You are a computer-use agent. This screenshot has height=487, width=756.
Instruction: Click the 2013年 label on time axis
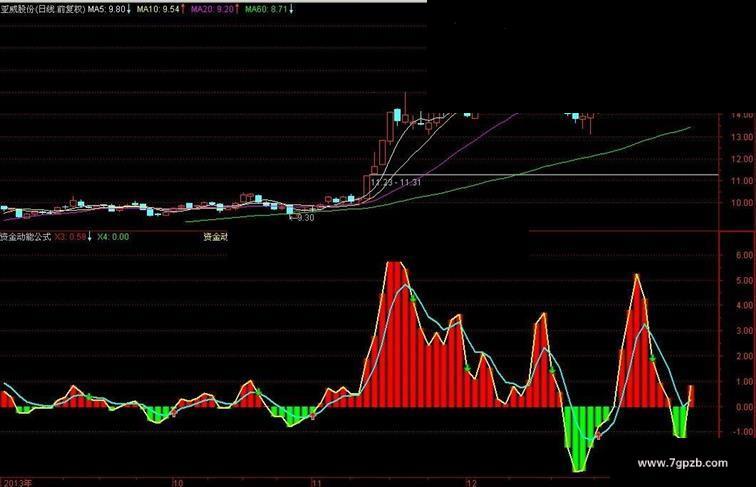tap(17, 482)
